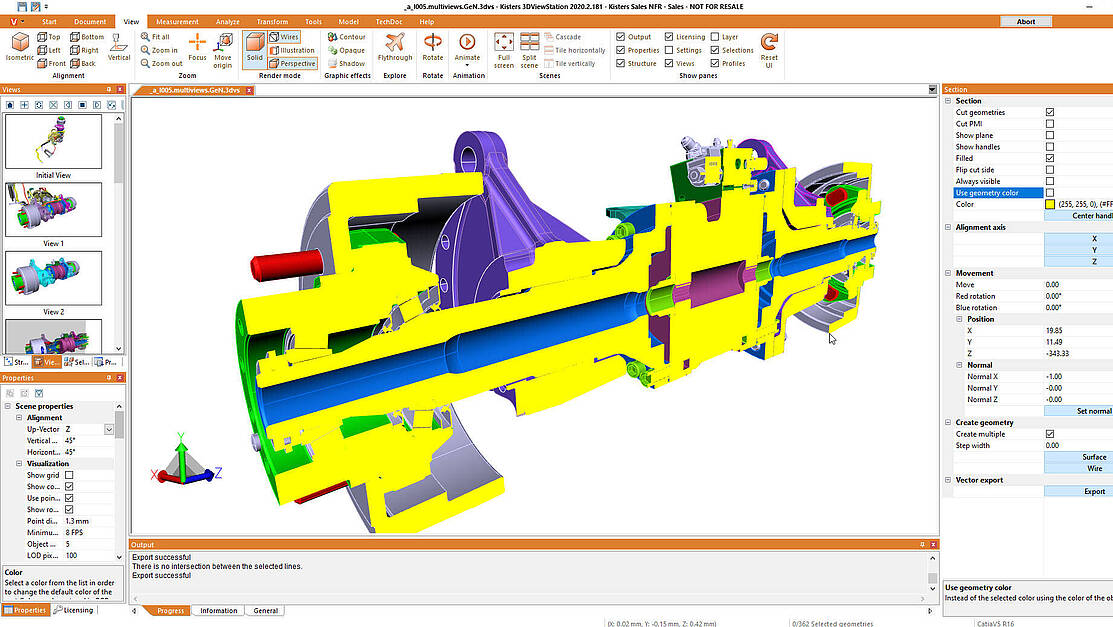The width and height of the screenshot is (1113, 627).
Task: Collapse the Alignment axis group
Action: (x=948, y=227)
